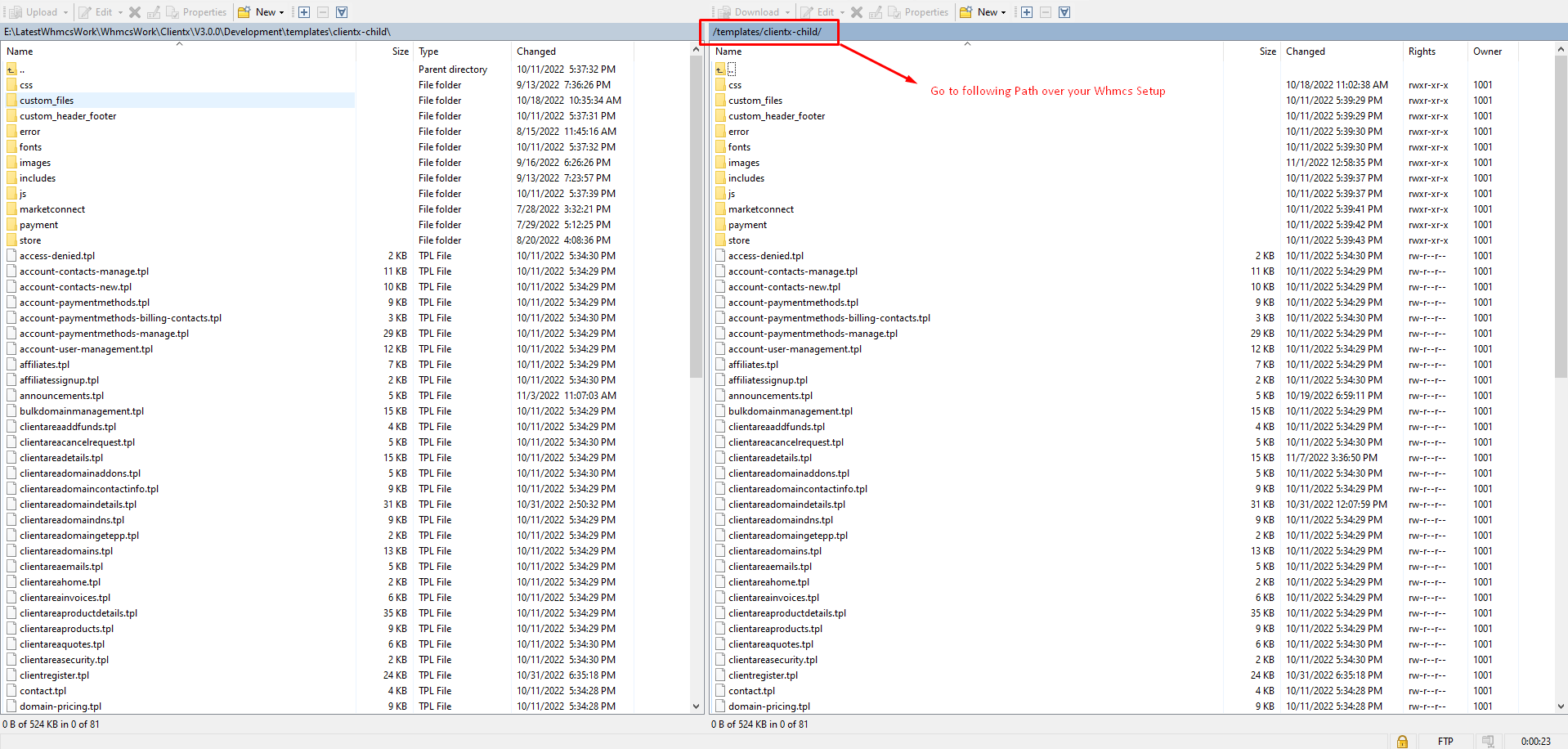
Task: Click the local panel Properties button
Action: pyautogui.click(x=196, y=12)
